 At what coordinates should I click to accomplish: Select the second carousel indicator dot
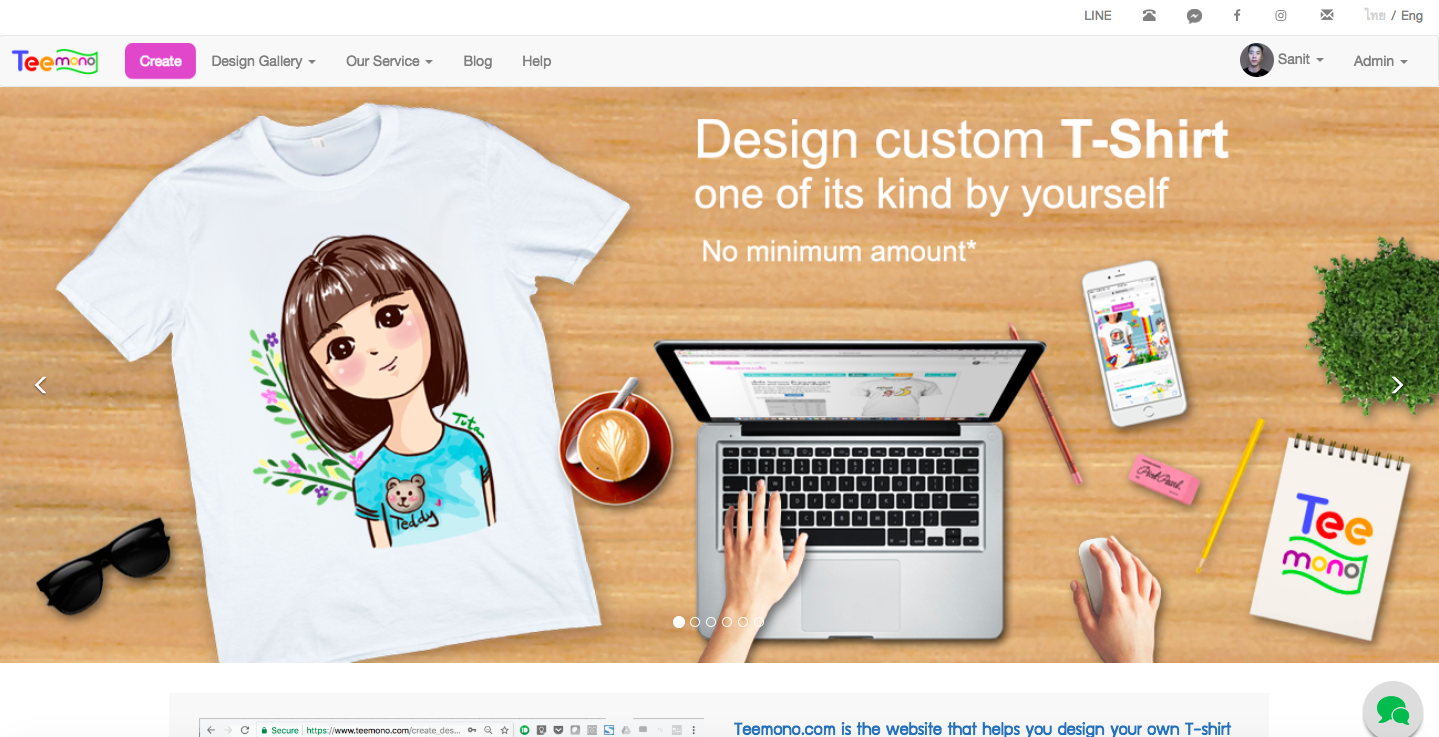pyautogui.click(x=695, y=622)
